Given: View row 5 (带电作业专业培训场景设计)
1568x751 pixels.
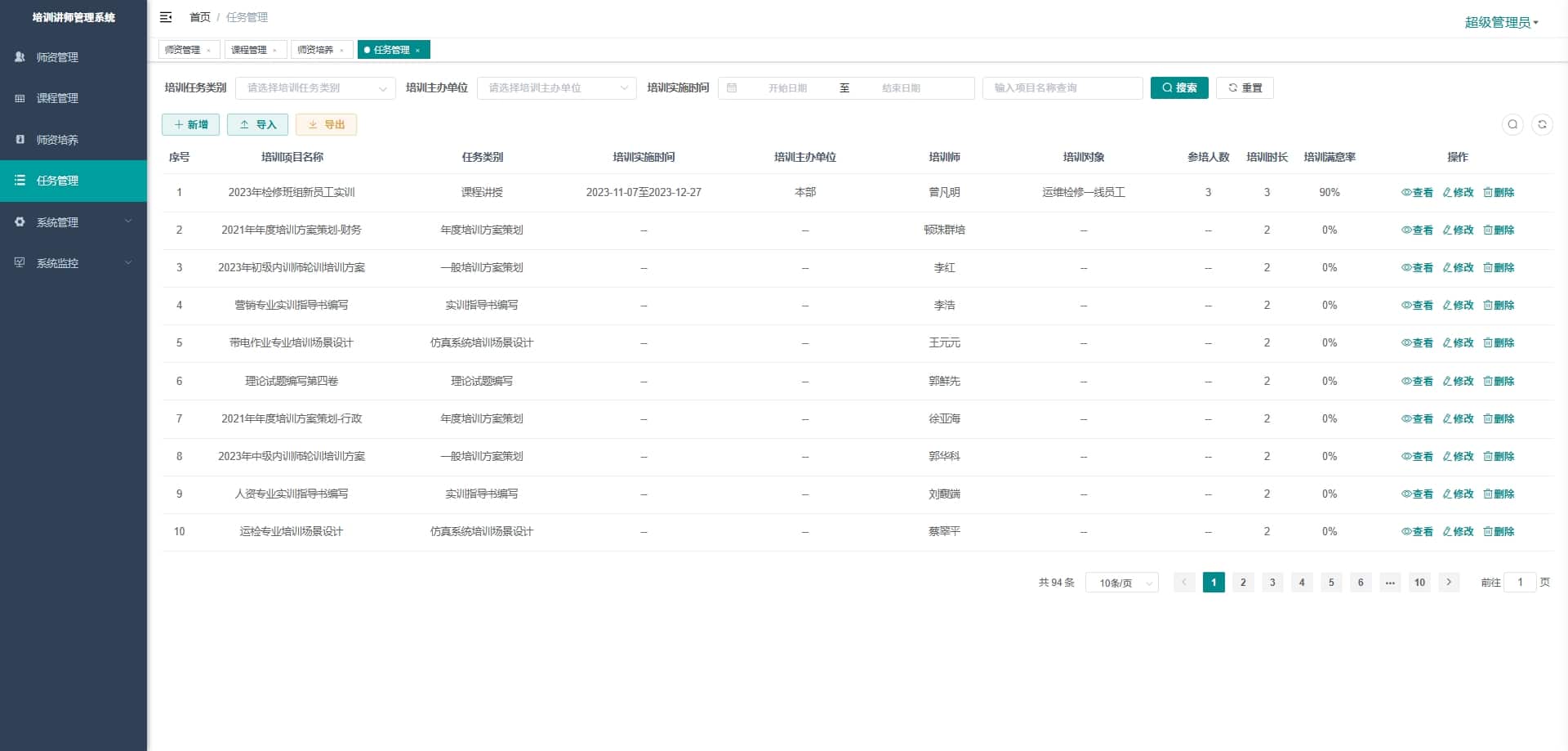Looking at the screenshot, I should 1417,343.
